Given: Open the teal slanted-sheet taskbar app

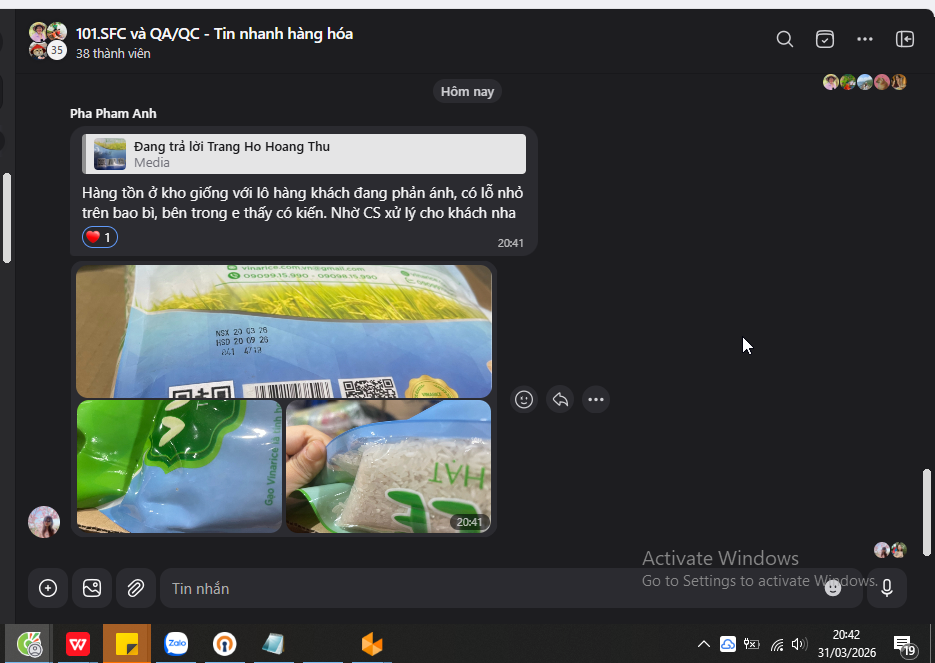Looking at the screenshot, I should pos(274,644).
